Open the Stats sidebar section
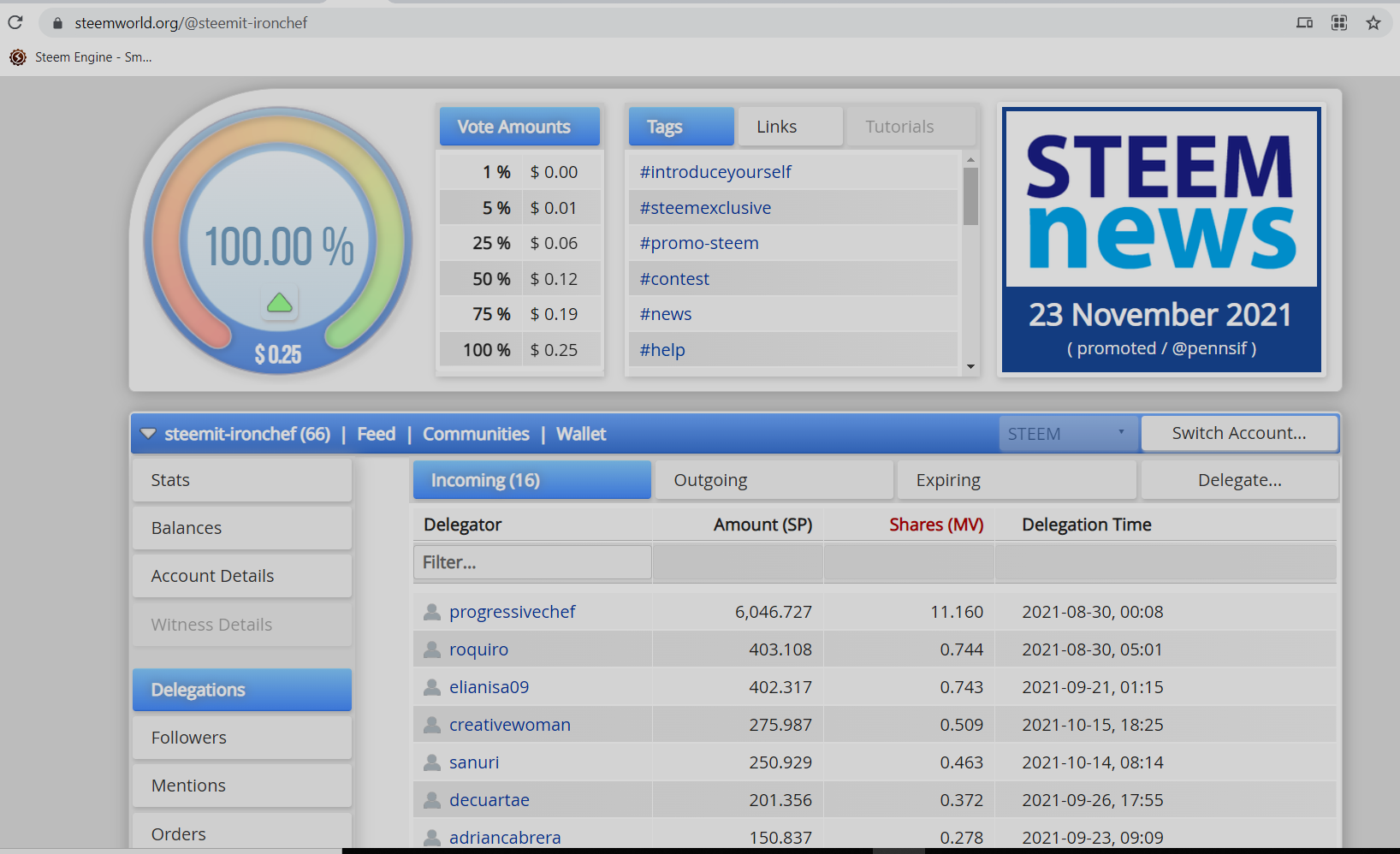1400x854 pixels. pos(242,480)
